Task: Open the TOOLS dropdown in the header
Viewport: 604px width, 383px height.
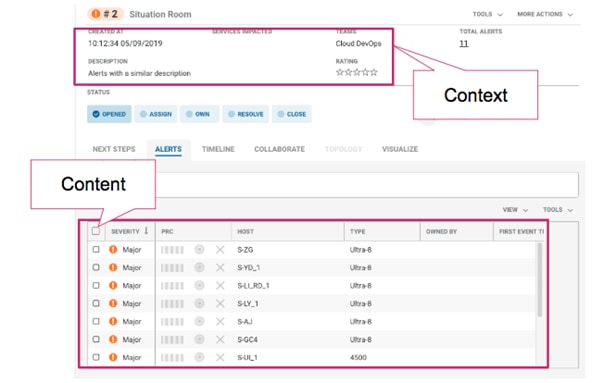Action: [x=487, y=14]
